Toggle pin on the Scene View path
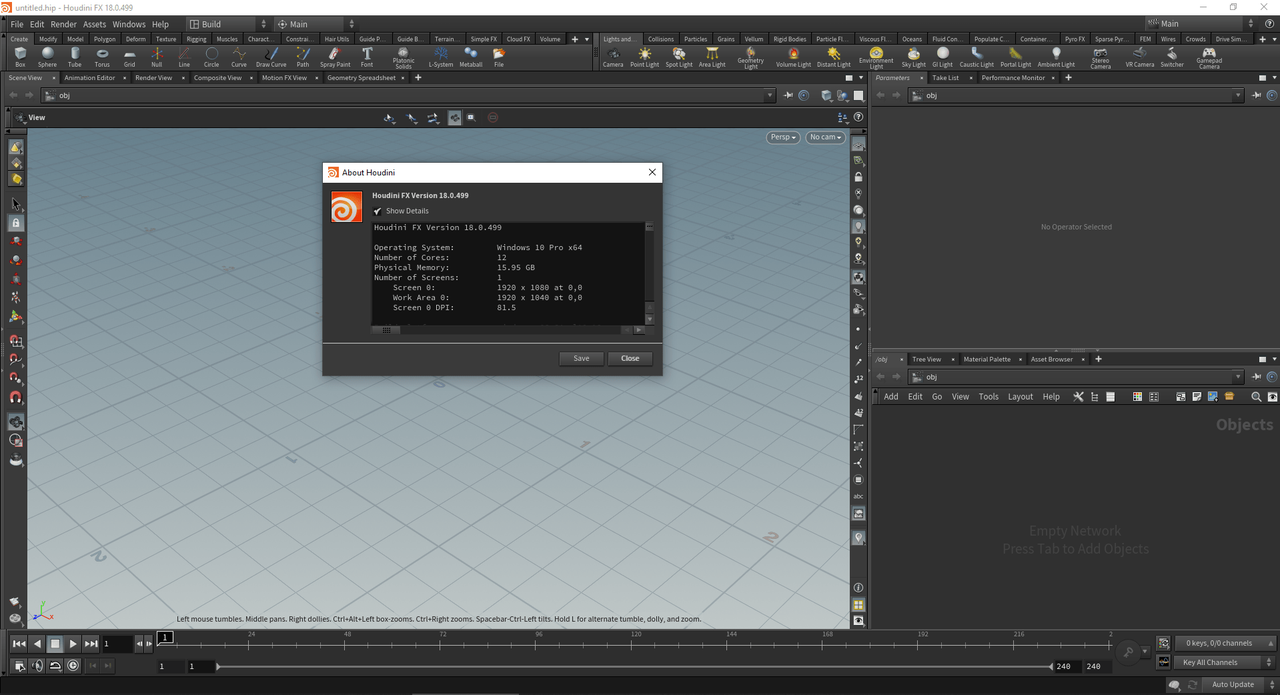This screenshot has width=1280, height=695. click(788, 95)
